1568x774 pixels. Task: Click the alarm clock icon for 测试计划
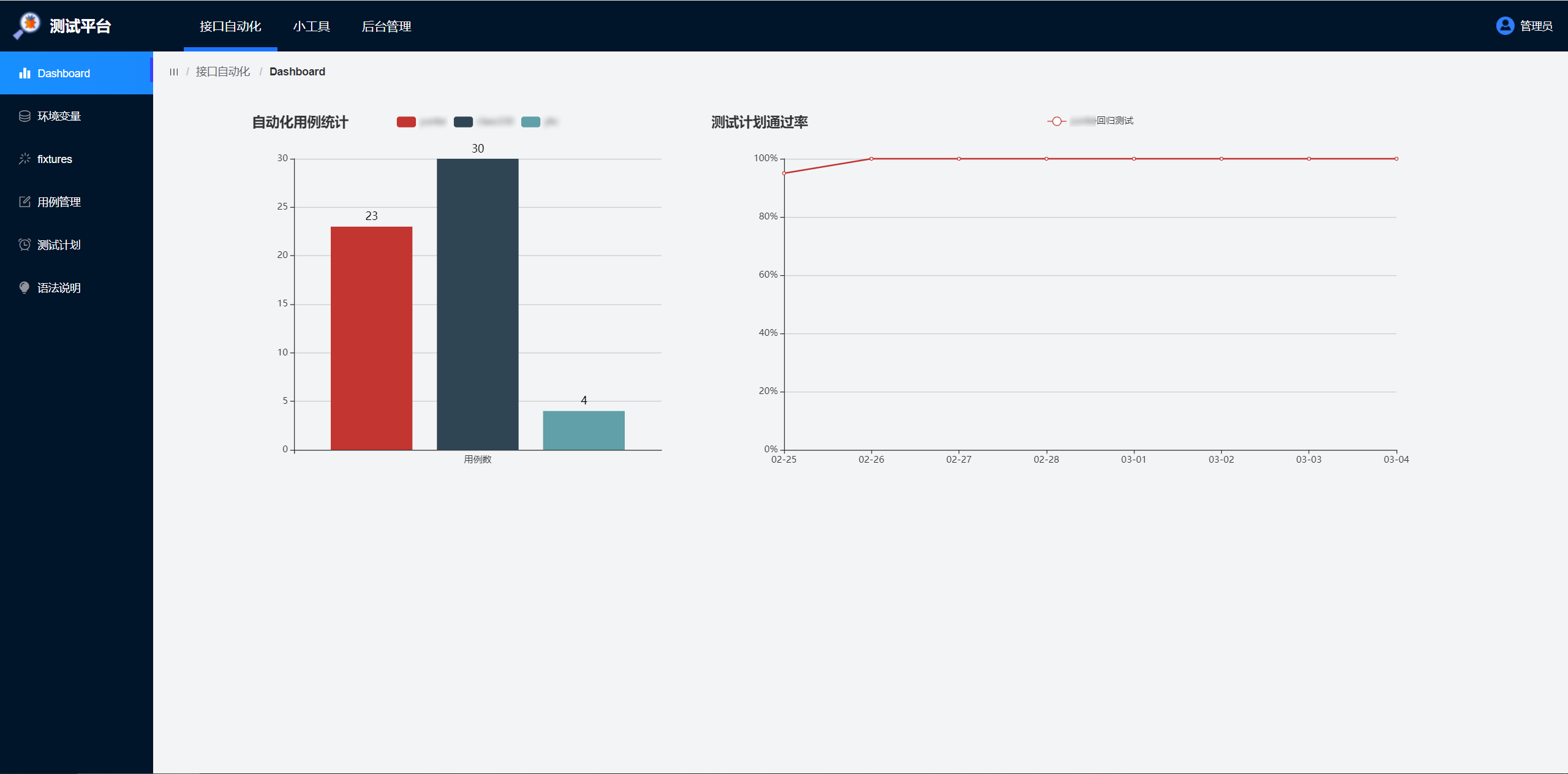24,245
